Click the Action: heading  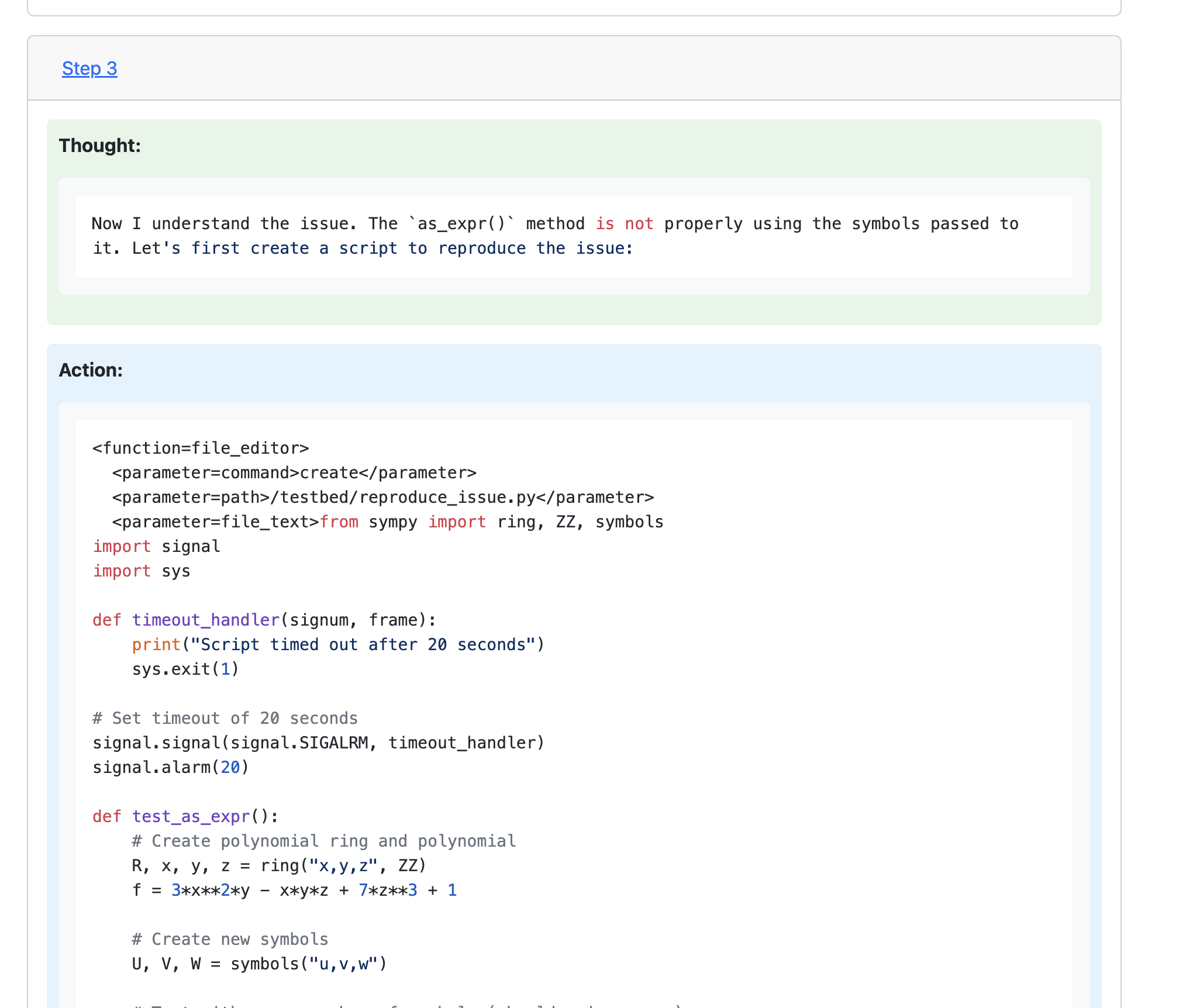pos(91,370)
